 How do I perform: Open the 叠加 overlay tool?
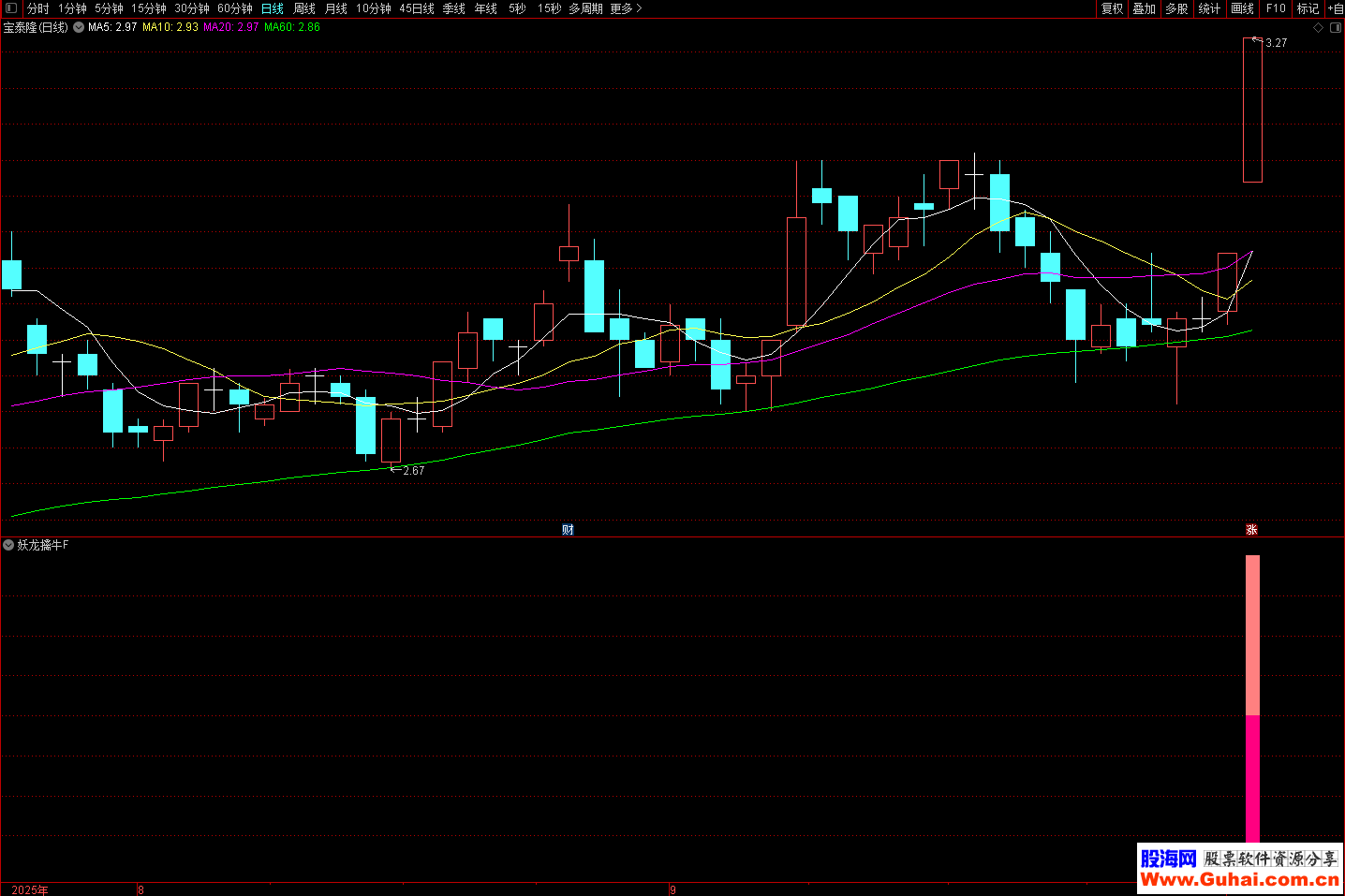coord(1144,8)
